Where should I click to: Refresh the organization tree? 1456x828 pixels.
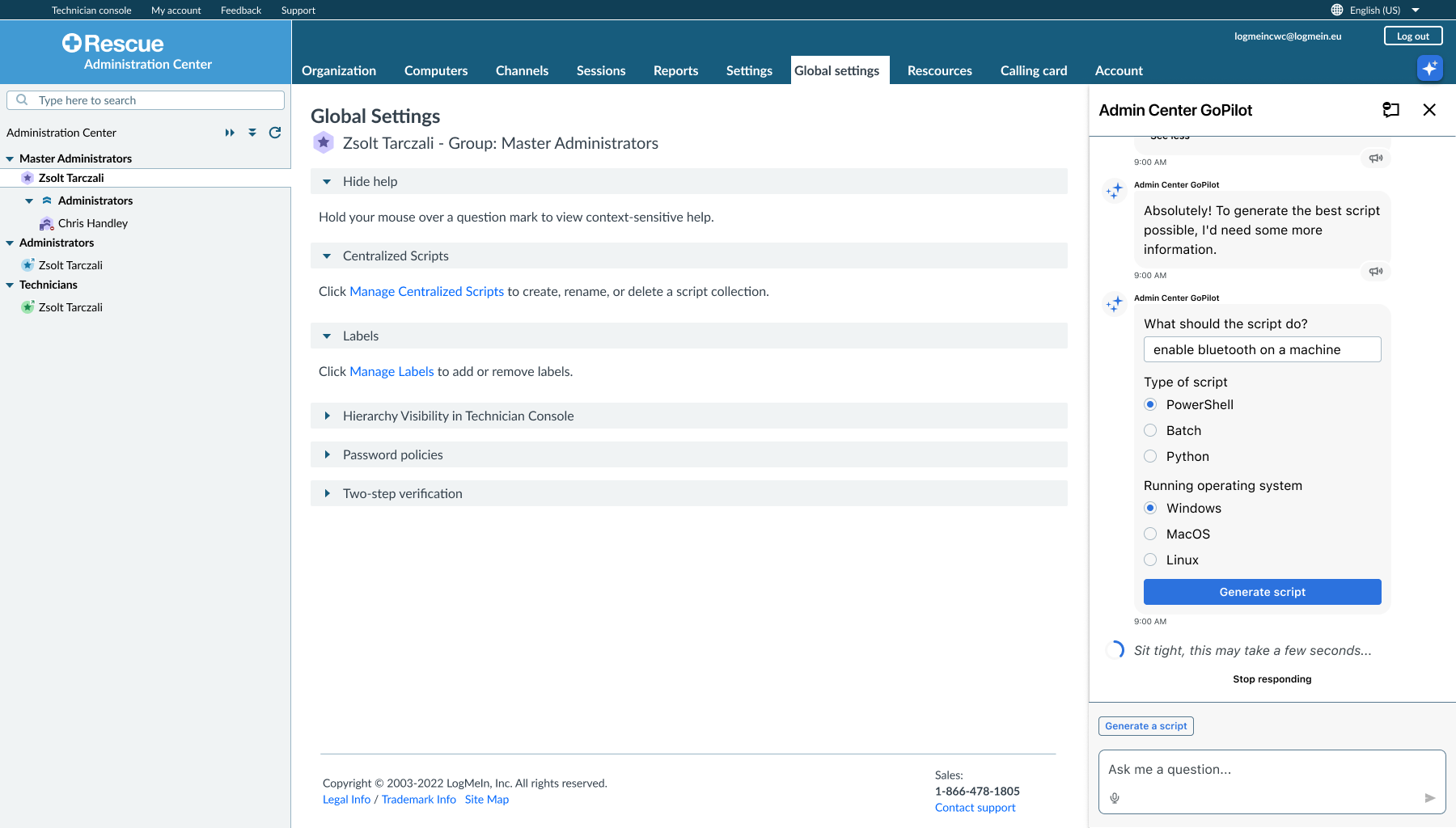[x=275, y=133]
